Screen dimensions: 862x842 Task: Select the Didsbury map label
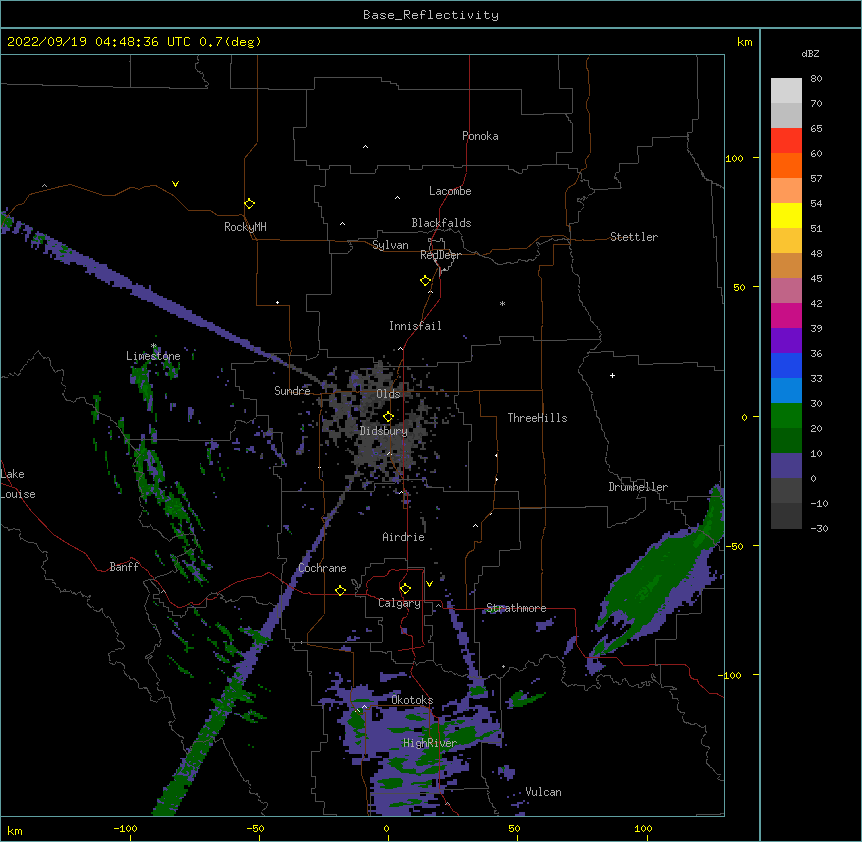tap(384, 431)
